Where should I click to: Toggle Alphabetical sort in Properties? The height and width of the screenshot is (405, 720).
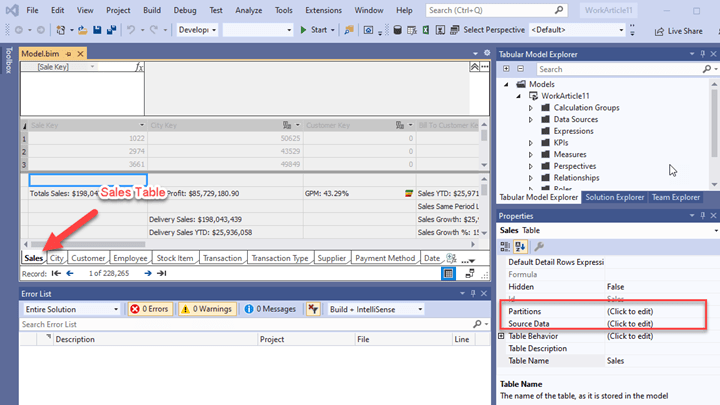[520, 247]
